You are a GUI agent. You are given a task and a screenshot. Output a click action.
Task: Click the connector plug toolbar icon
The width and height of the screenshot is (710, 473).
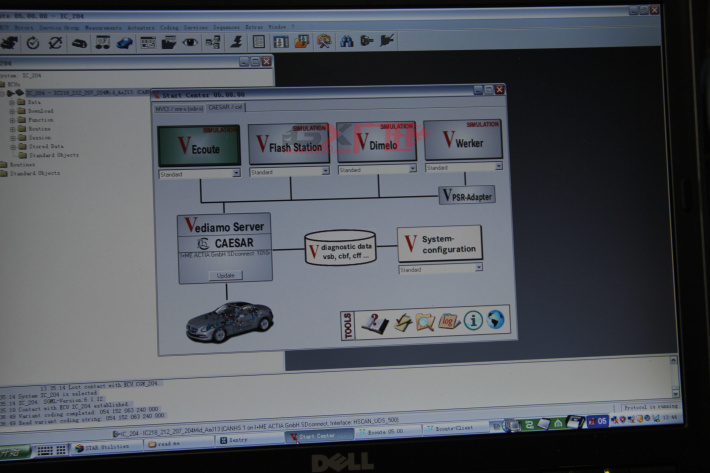[366, 41]
